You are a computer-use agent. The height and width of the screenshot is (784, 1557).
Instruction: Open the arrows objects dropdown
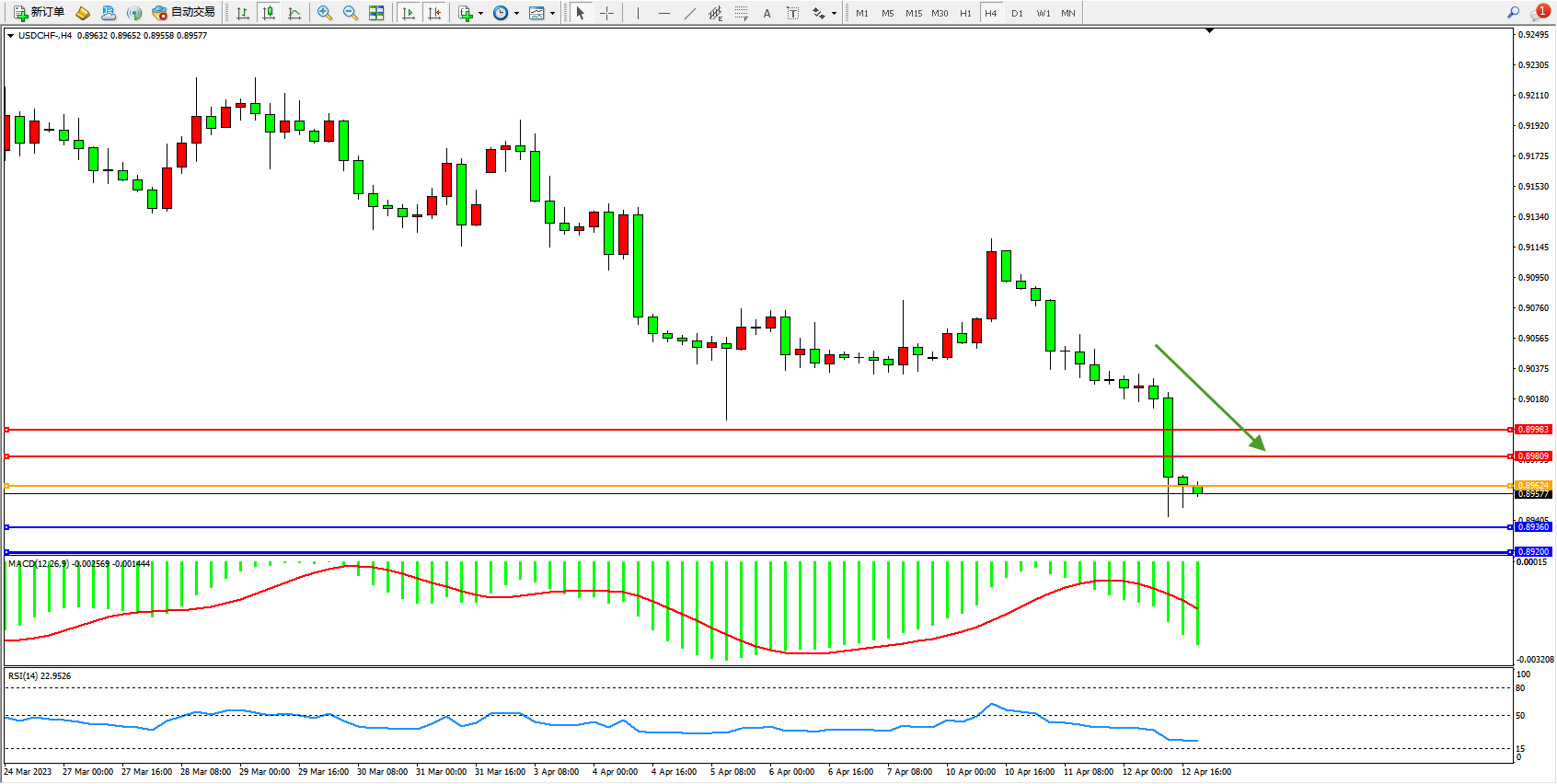click(x=834, y=13)
